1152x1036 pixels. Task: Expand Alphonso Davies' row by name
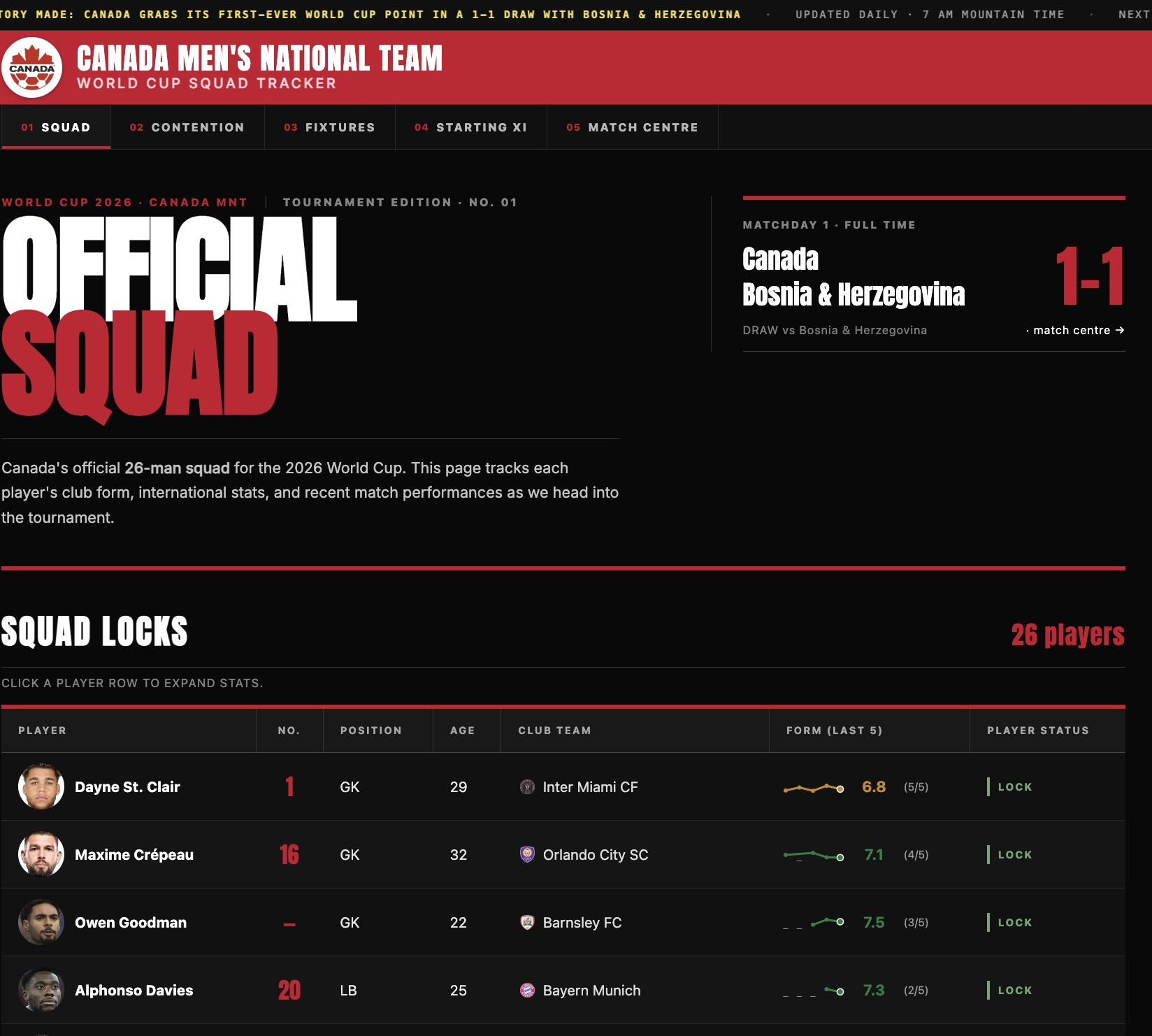[x=134, y=991]
